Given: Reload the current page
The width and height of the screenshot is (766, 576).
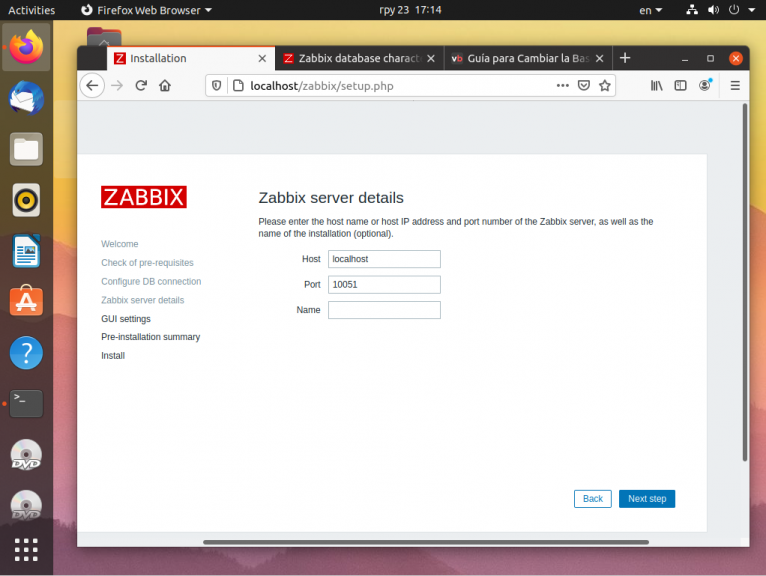Looking at the screenshot, I should click(x=141, y=86).
